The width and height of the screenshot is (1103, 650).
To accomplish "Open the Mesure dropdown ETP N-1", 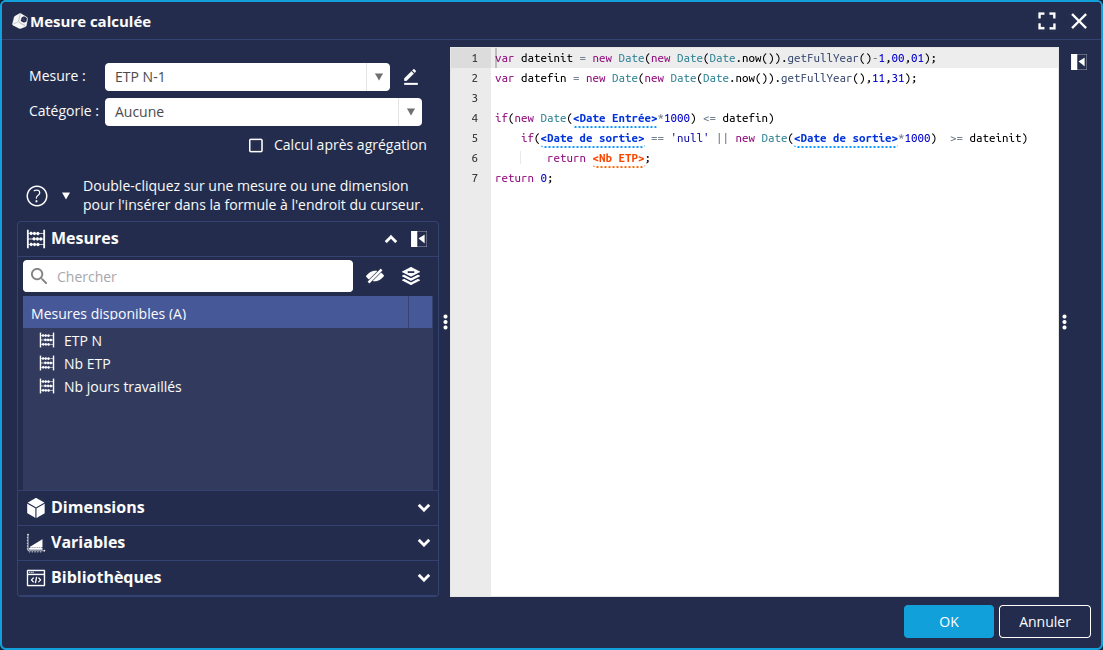I will click(378, 77).
